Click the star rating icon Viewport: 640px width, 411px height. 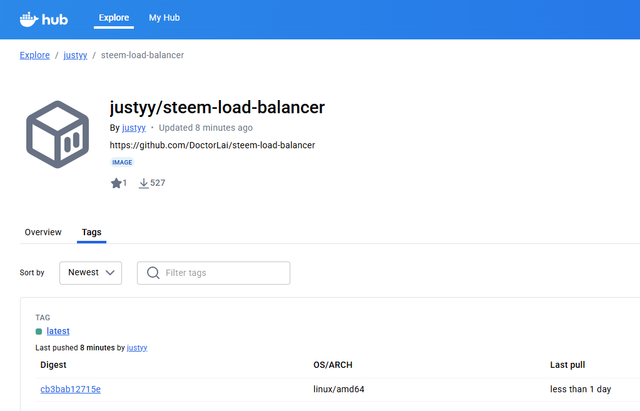pos(116,183)
